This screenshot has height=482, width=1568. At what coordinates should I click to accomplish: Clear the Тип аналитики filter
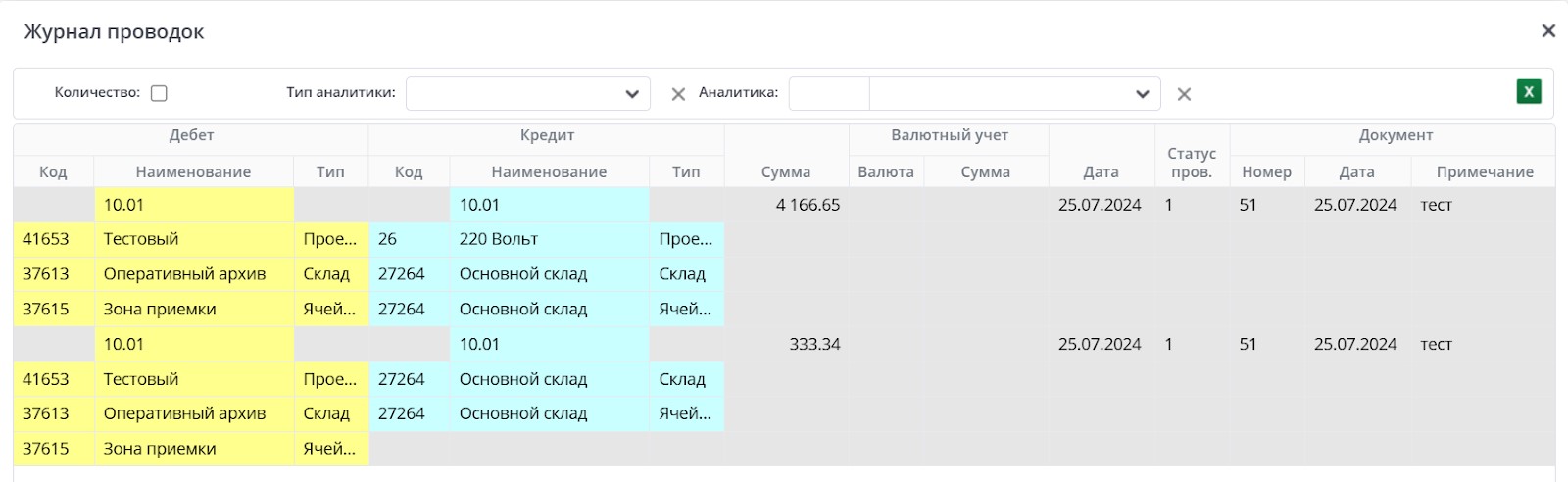click(x=678, y=94)
